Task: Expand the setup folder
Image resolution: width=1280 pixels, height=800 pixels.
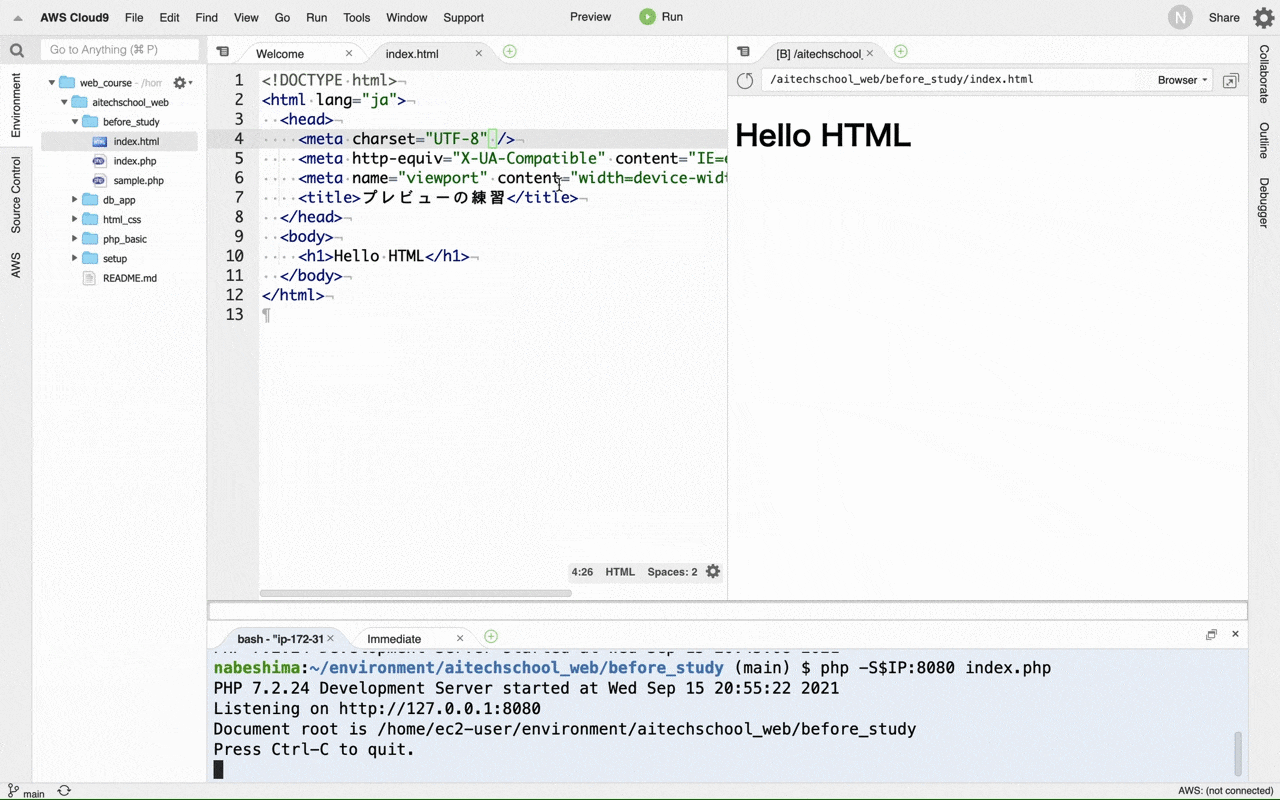Action: pos(75,258)
